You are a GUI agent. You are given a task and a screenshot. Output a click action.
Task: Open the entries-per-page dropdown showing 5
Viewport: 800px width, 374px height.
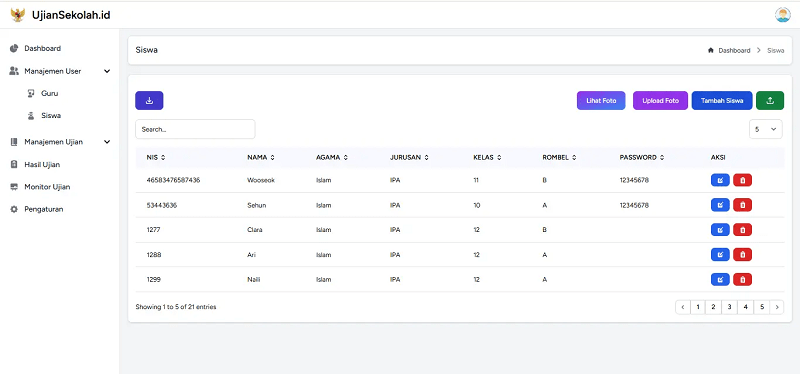[765, 130]
